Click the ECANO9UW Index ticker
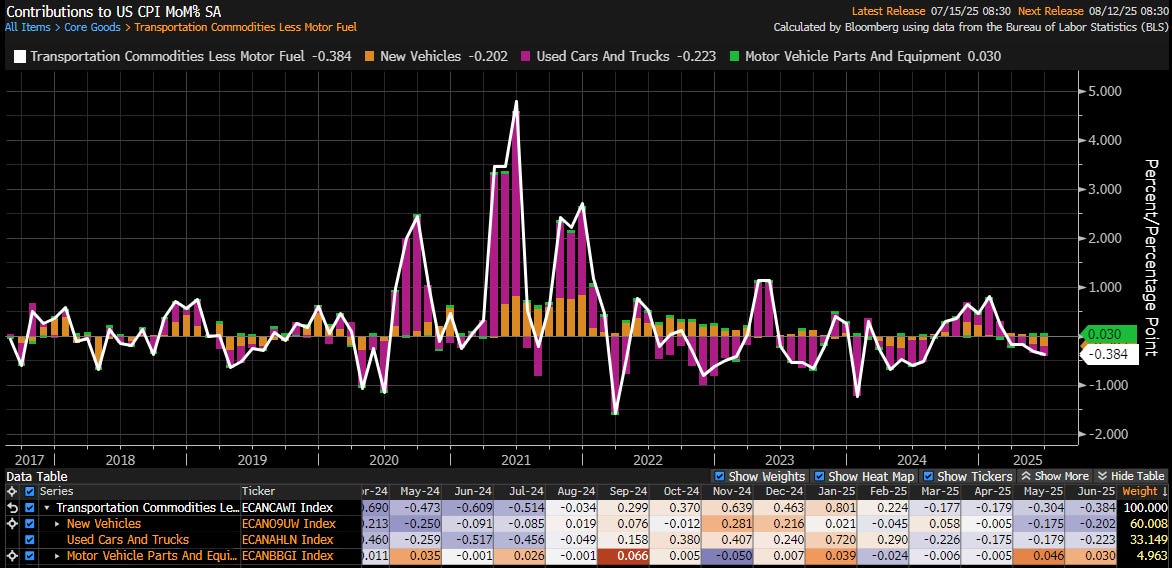 point(289,523)
